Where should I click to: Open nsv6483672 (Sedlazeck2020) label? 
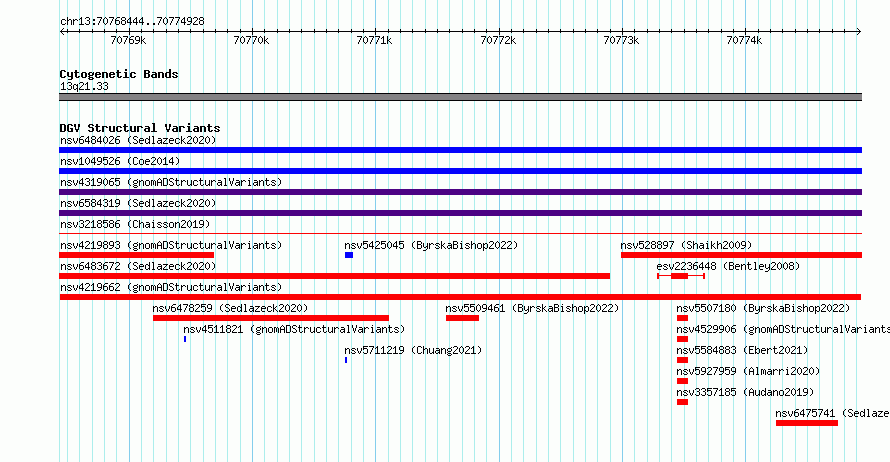click(x=138, y=266)
